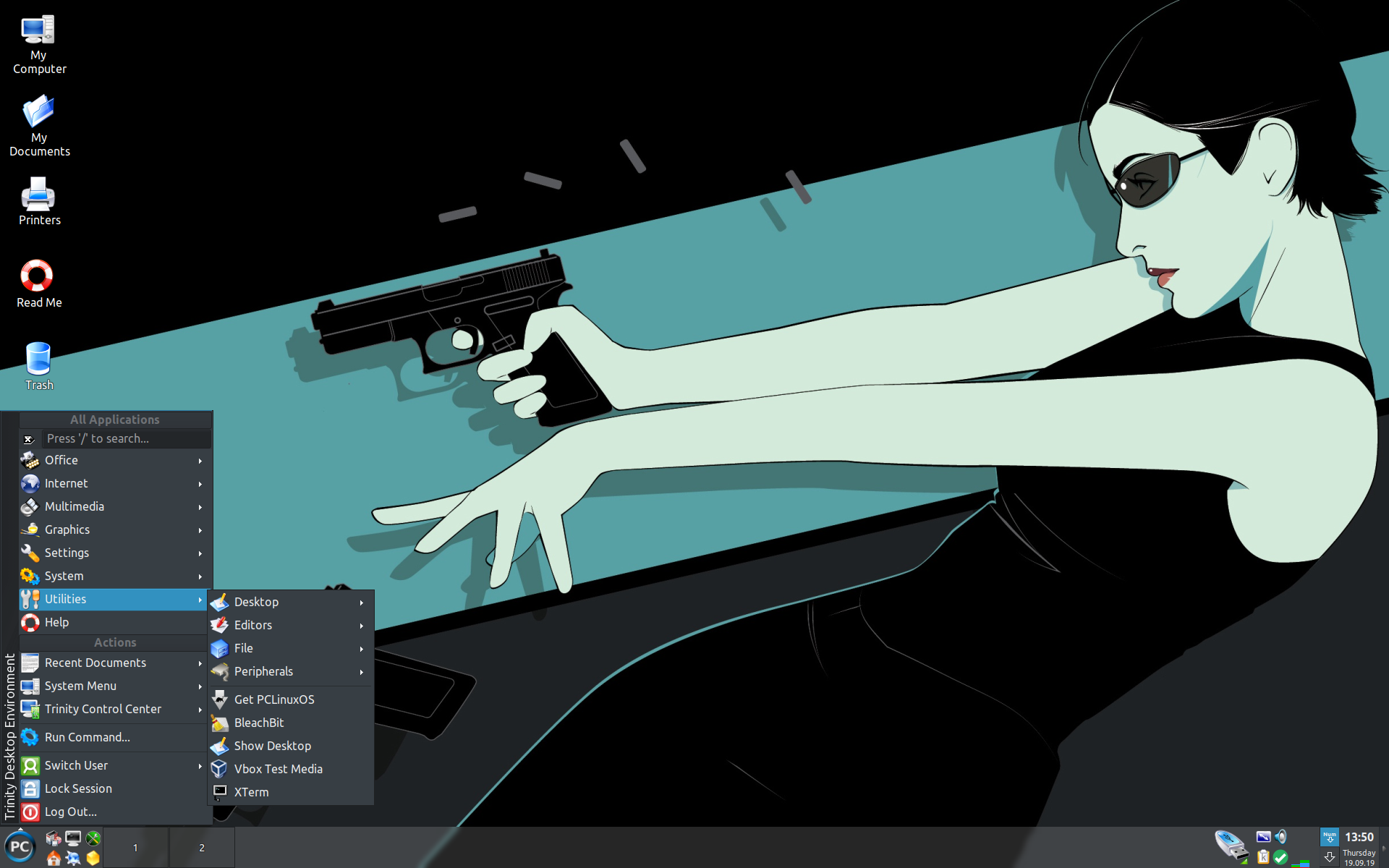The image size is (1389, 868).
Task: Expand the Editors submenu
Action: (x=252, y=625)
